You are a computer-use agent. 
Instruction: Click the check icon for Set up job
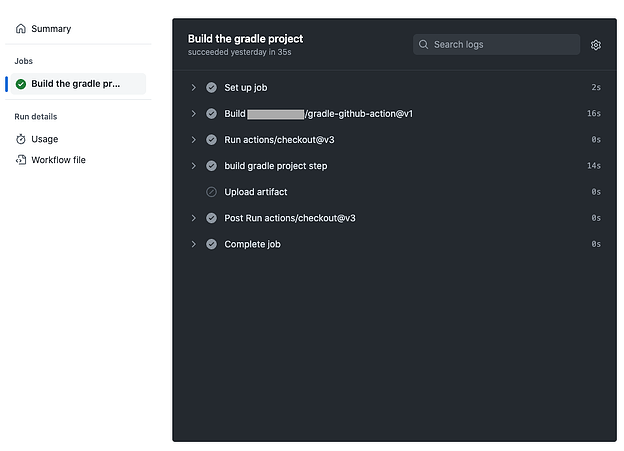pos(211,88)
